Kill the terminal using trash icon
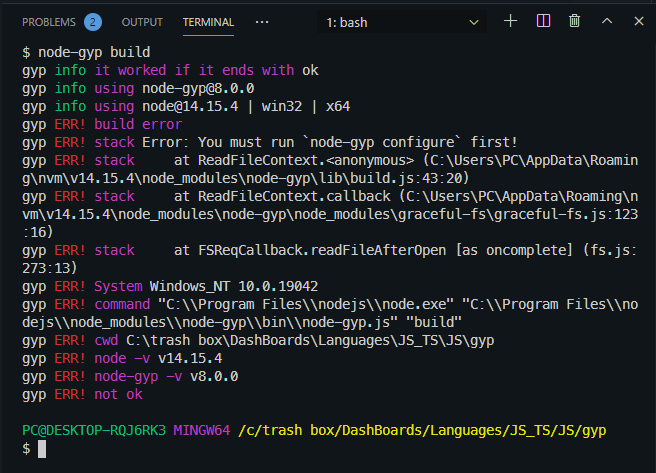 (574, 21)
